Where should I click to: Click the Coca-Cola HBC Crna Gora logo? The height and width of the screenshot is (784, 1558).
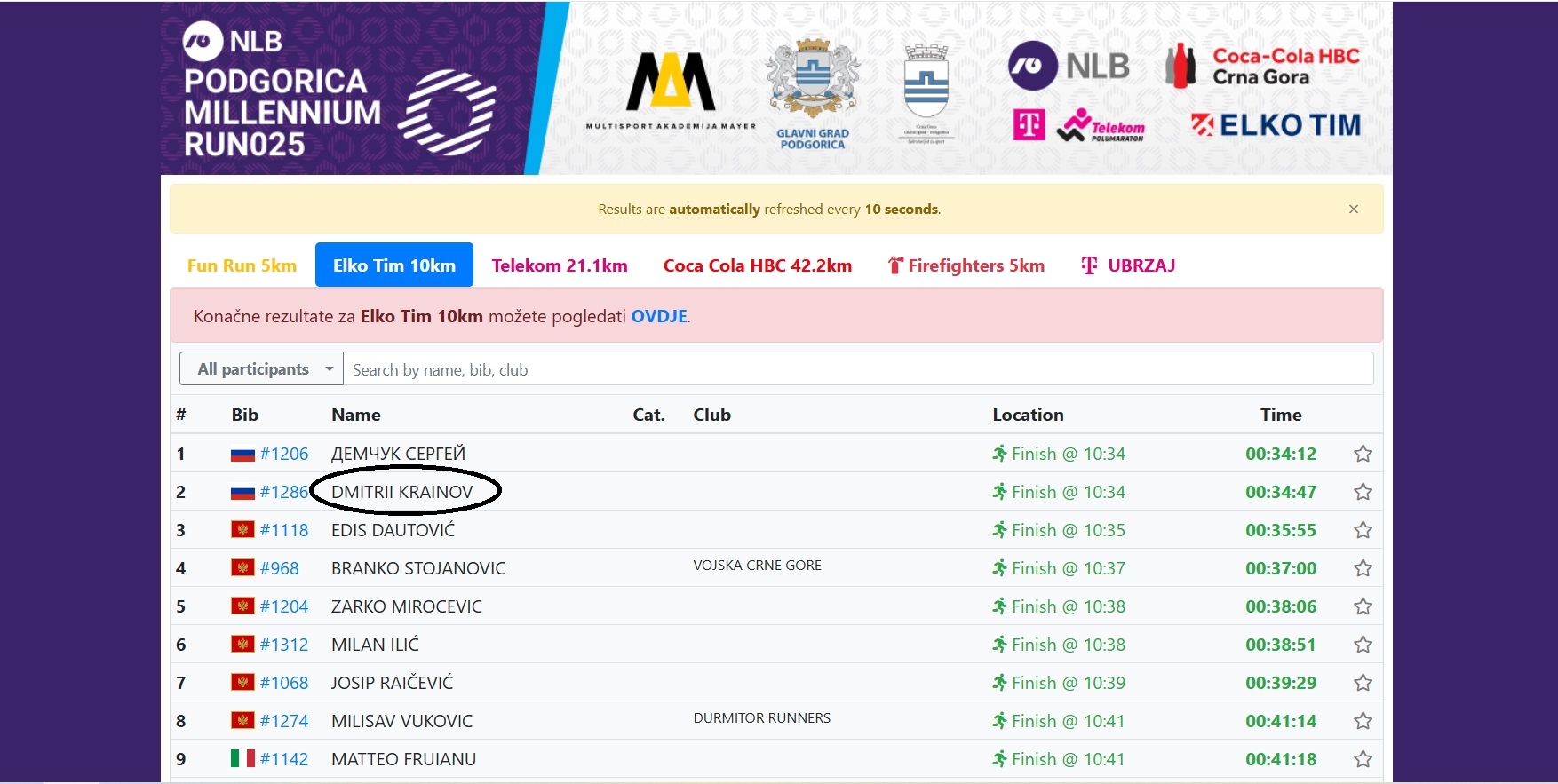coord(1262,66)
